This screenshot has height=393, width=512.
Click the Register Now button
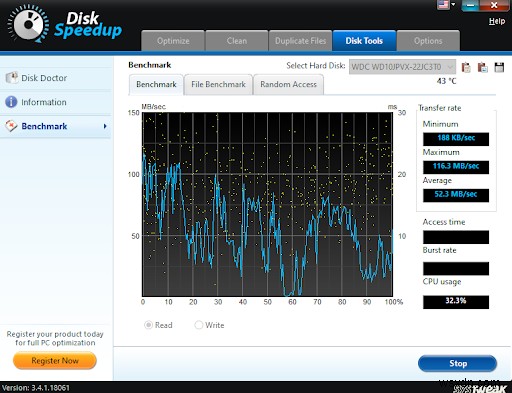click(x=55, y=361)
